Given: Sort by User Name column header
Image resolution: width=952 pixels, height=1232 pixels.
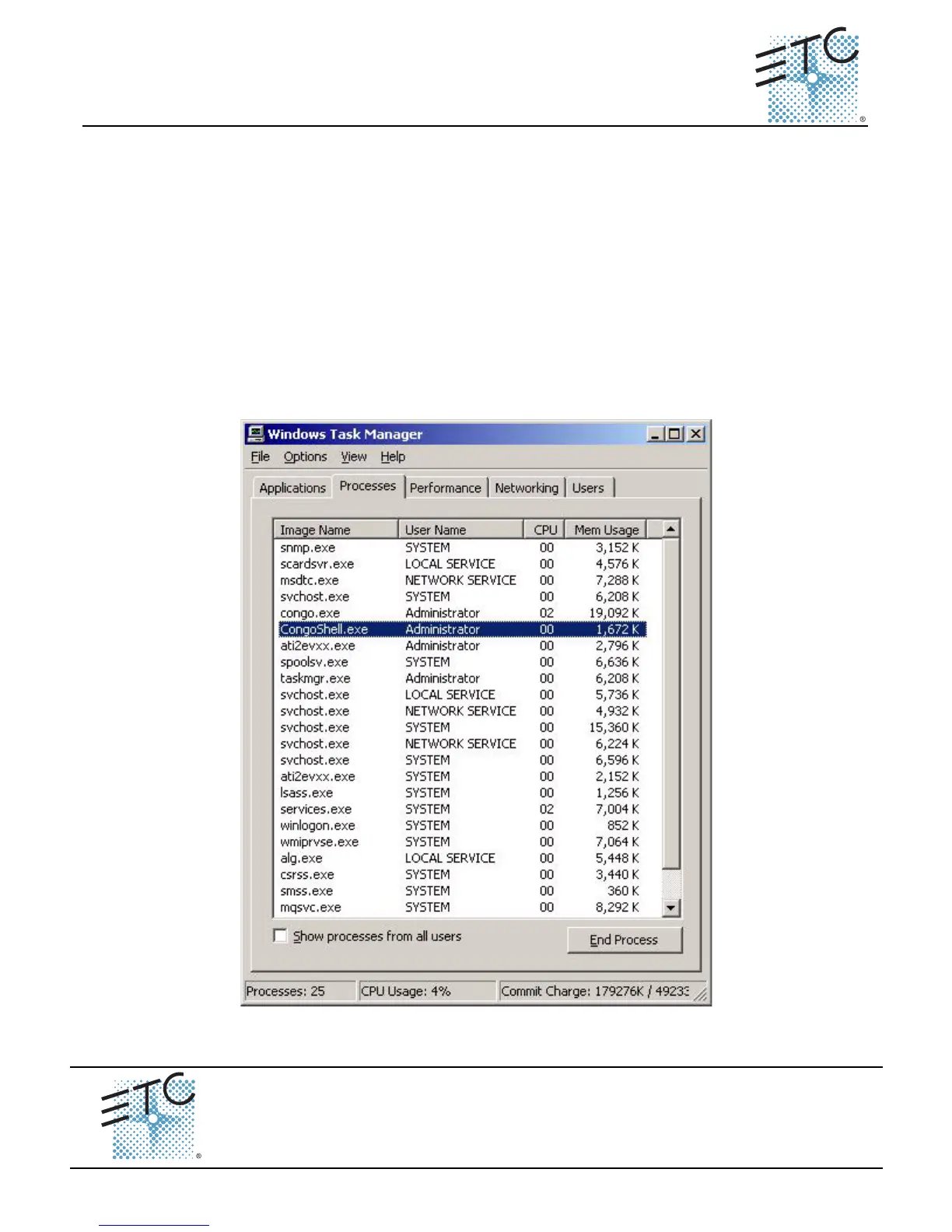Looking at the screenshot, I should (x=460, y=530).
